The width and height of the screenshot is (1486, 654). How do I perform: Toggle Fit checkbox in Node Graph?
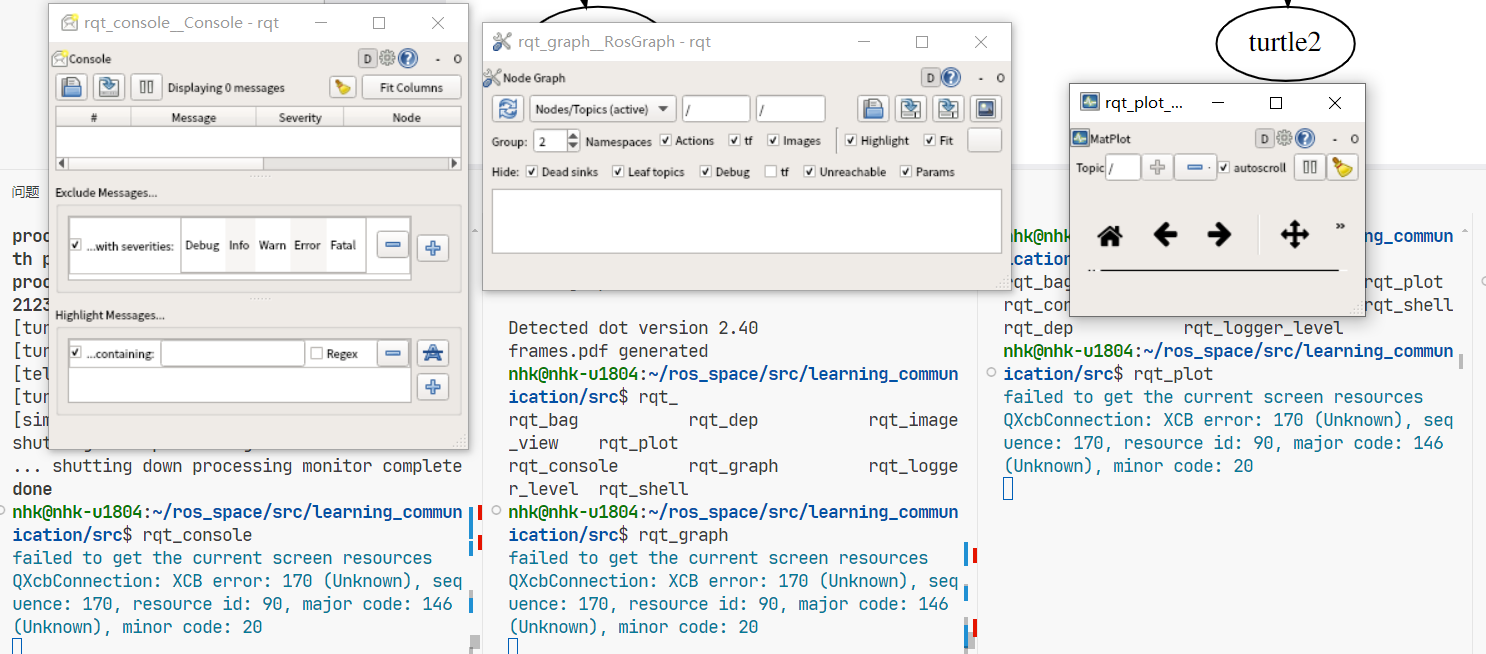click(930, 141)
